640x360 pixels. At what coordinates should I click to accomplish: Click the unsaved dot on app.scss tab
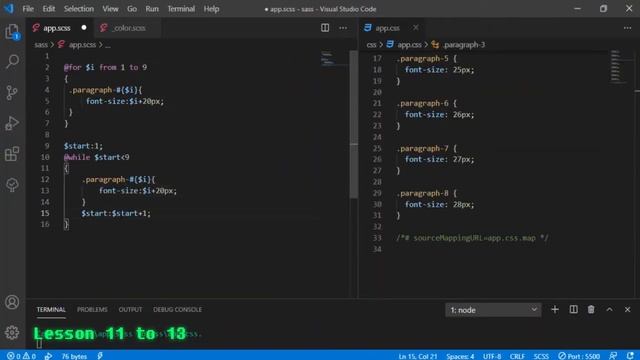84,28
